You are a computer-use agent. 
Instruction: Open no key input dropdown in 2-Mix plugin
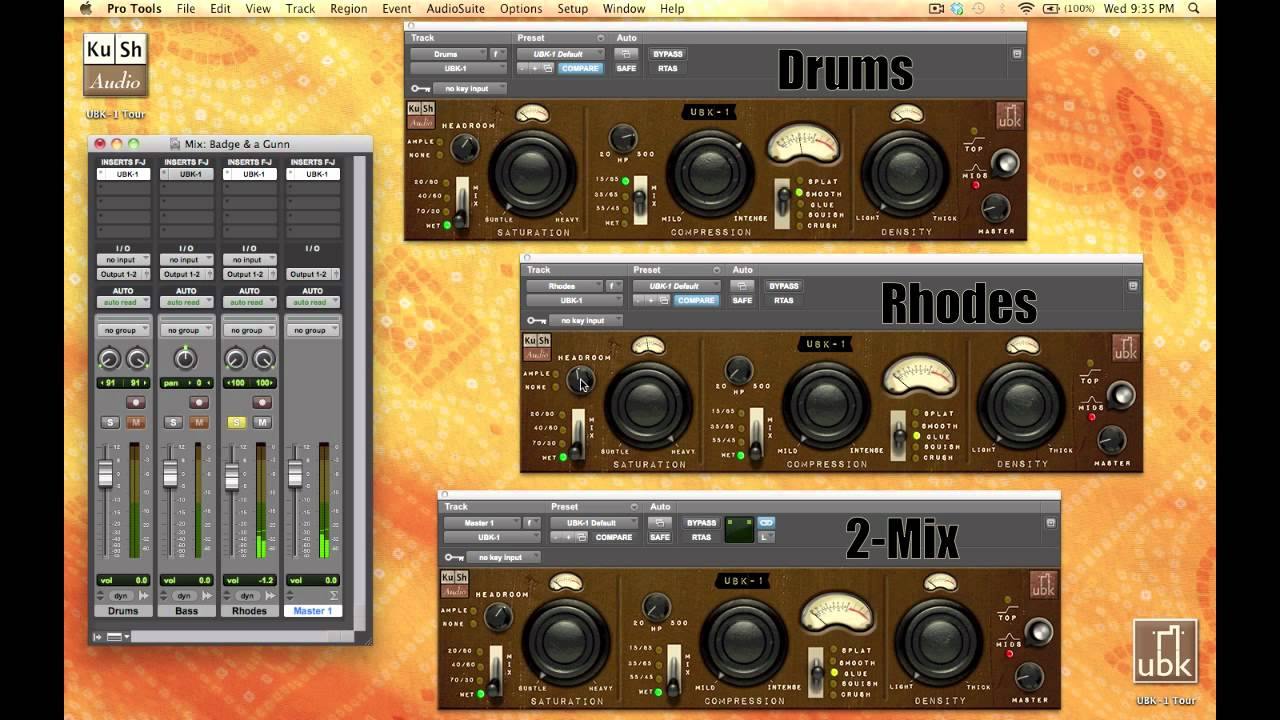(504, 557)
